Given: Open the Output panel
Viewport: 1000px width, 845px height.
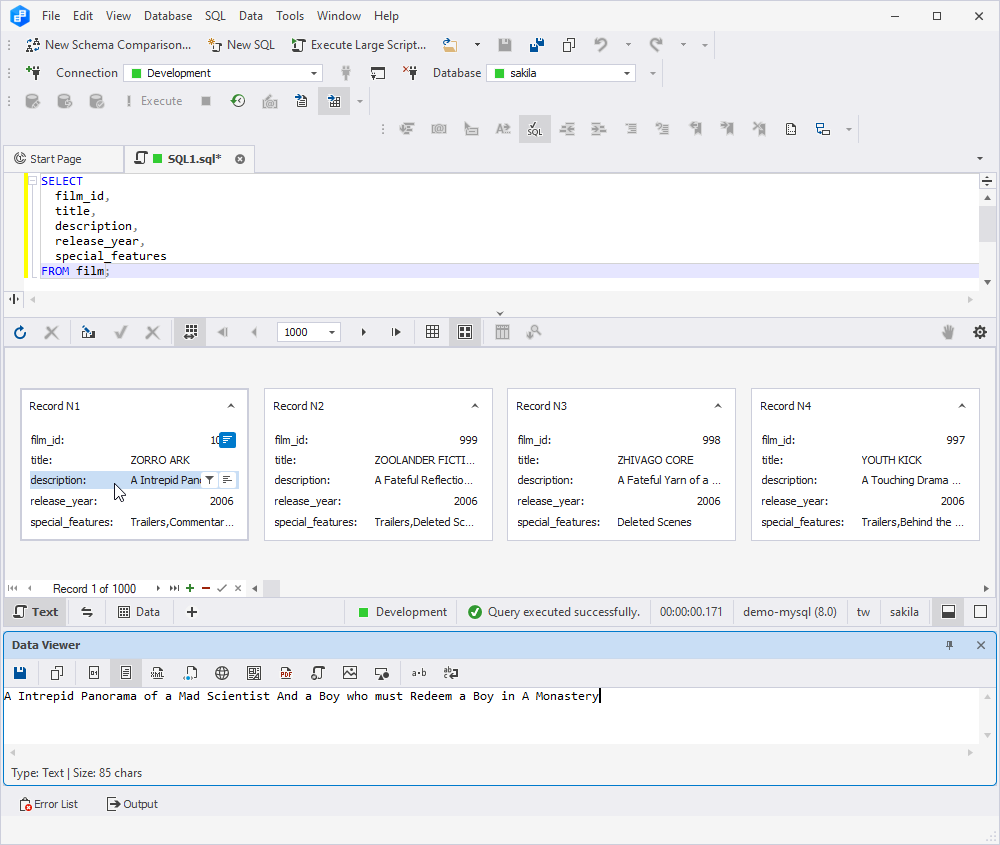Looking at the screenshot, I should tap(132, 804).
